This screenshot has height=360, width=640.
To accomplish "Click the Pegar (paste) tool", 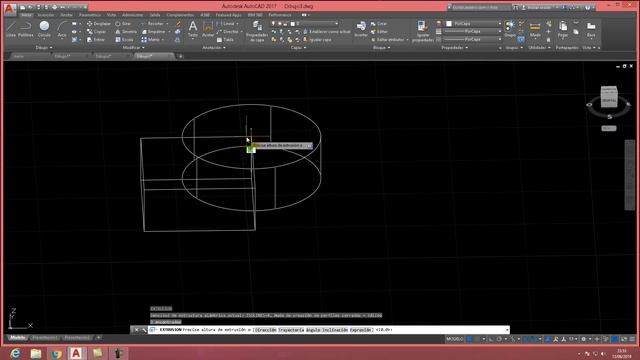I will coord(563,29).
